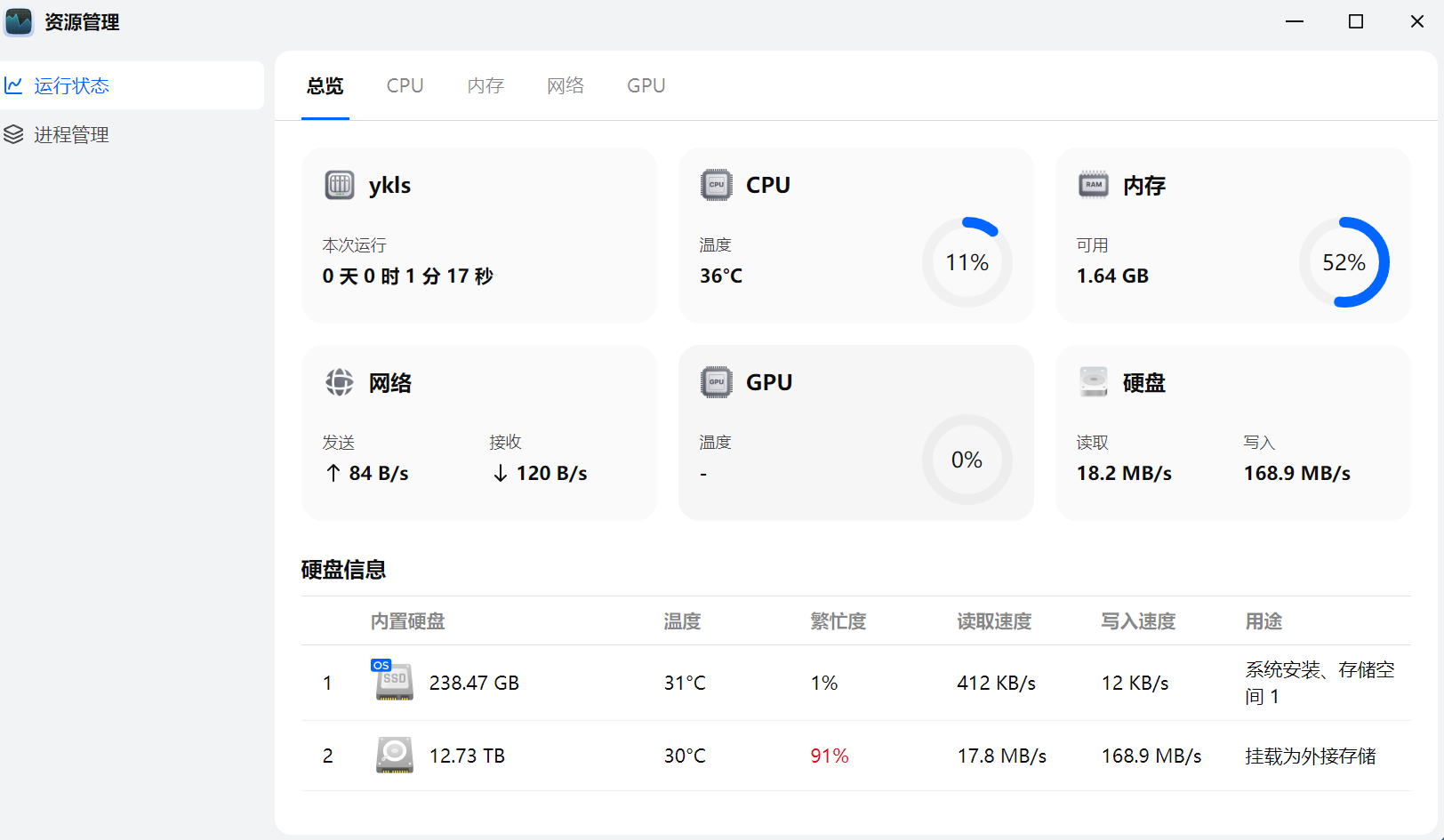
Task: Click the memory 52% usage ring
Action: coord(1344,262)
